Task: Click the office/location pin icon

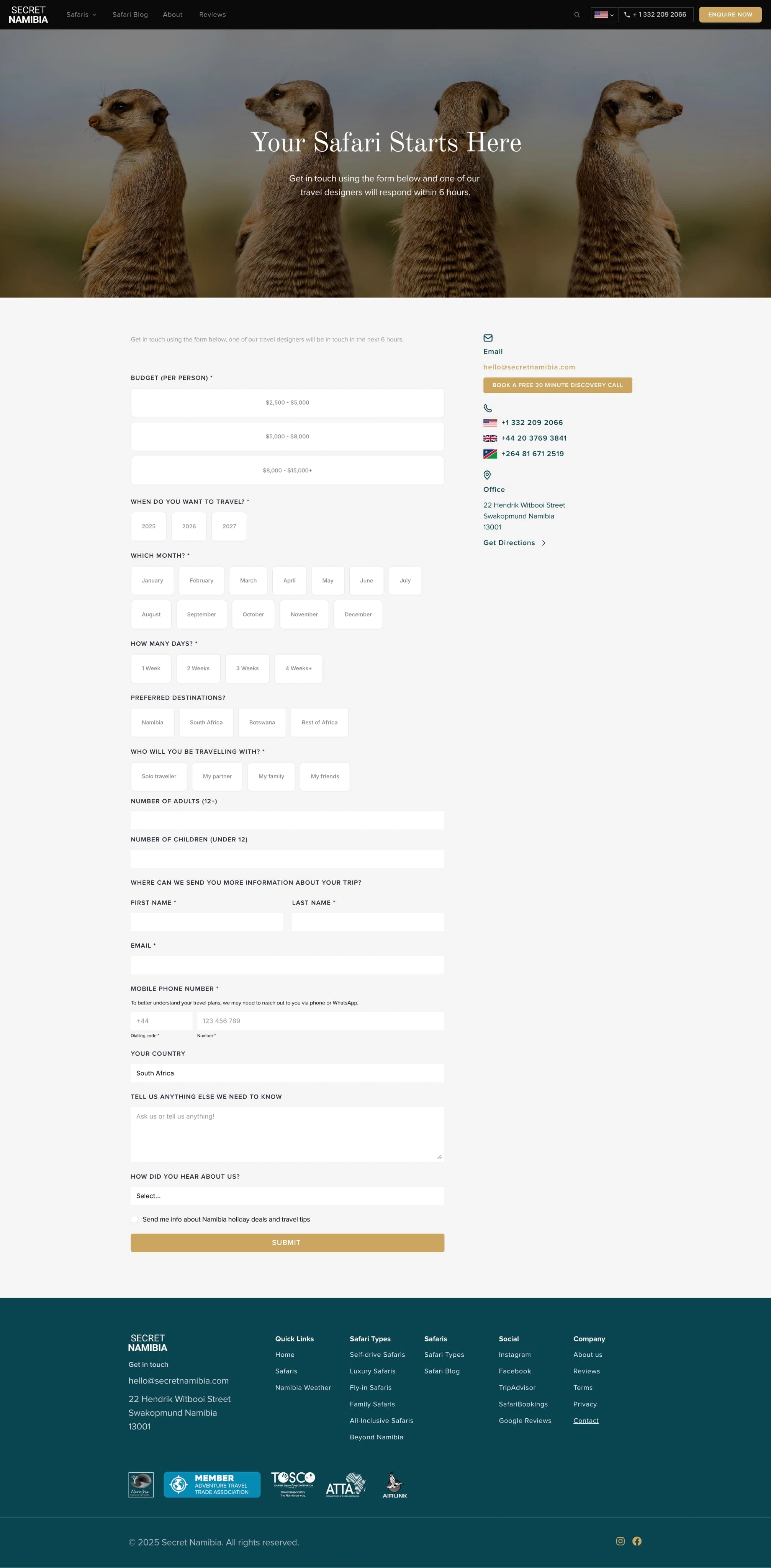Action: [x=488, y=474]
